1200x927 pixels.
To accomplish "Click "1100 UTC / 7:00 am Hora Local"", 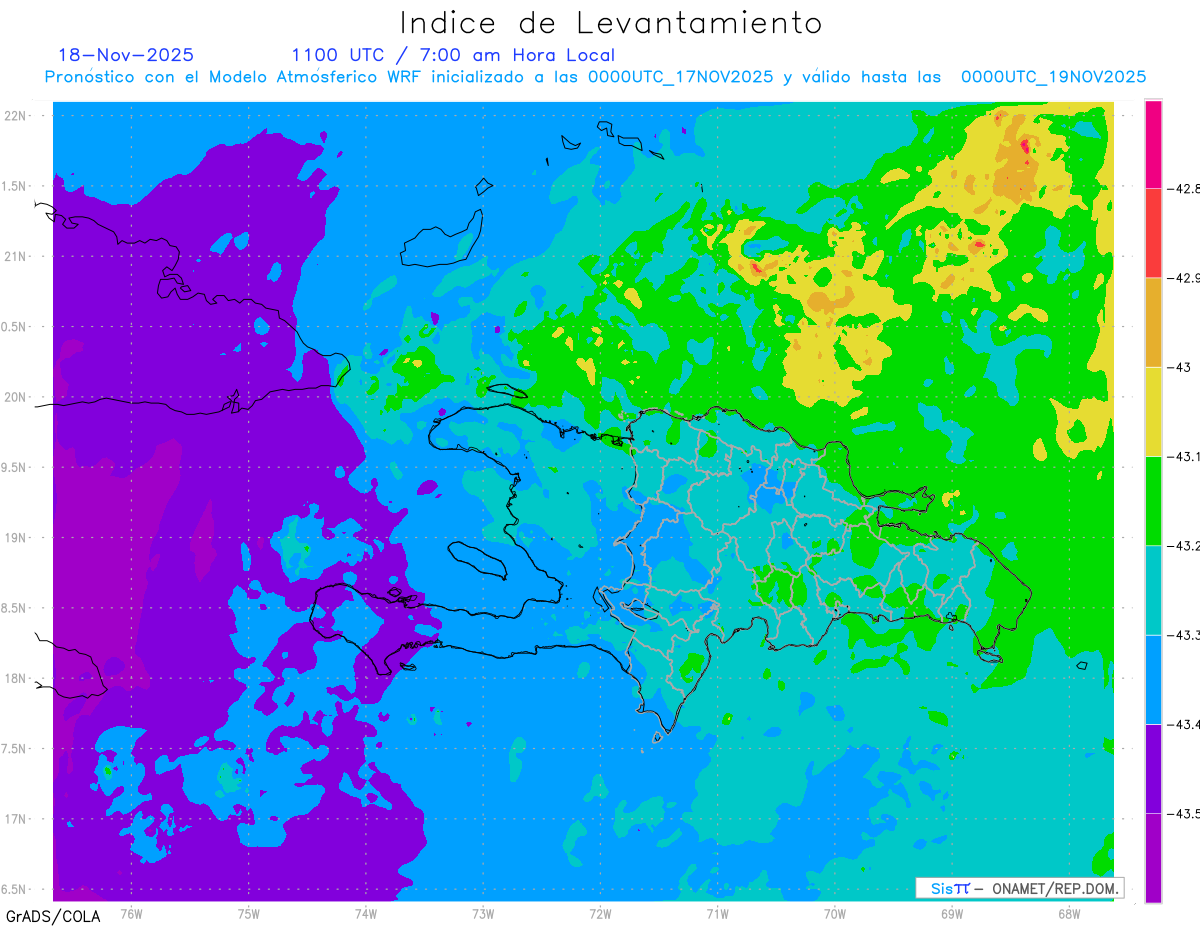I will click(453, 56).
